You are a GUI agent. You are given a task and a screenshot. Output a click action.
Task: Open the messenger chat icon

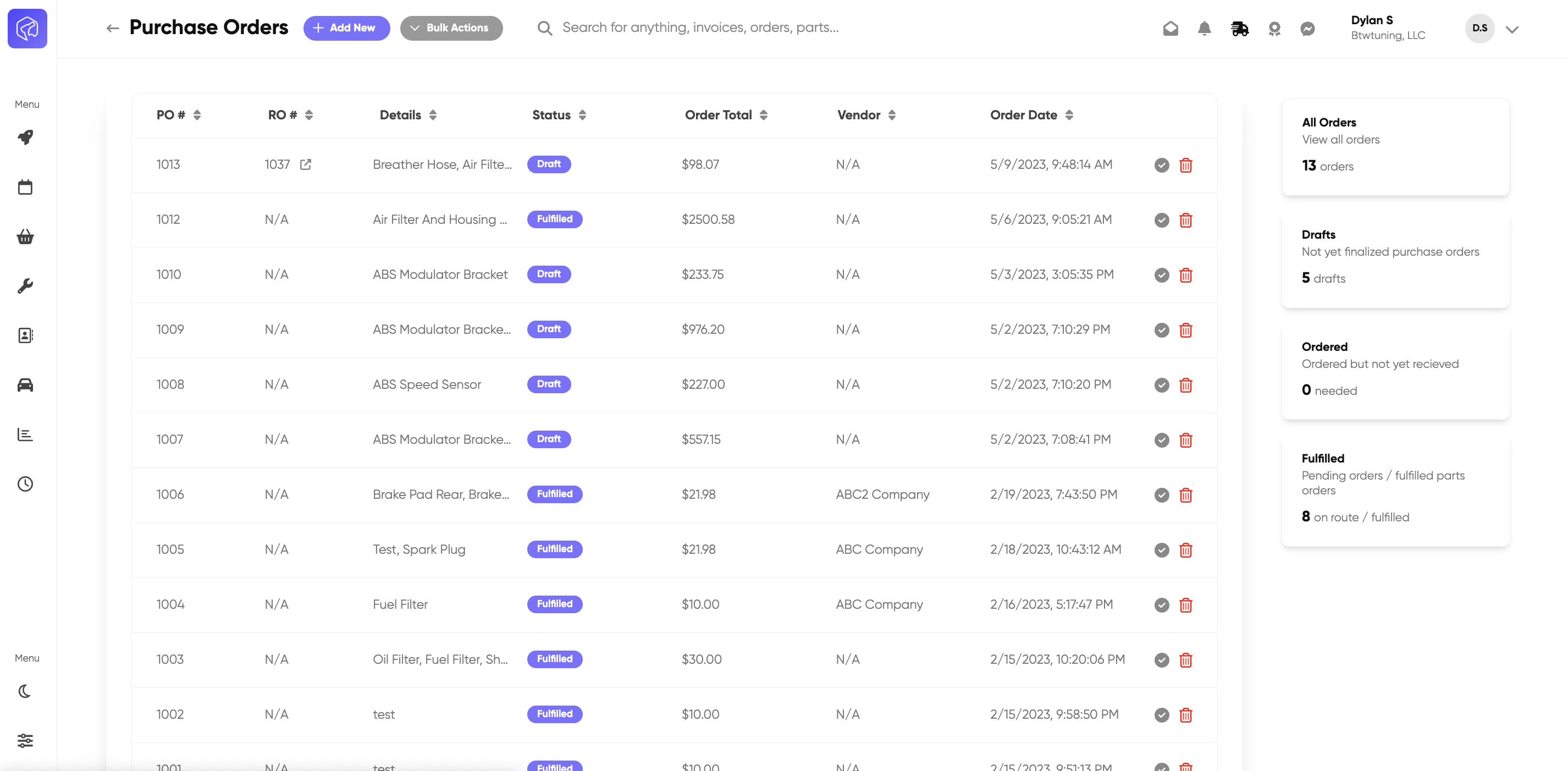click(1307, 29)
